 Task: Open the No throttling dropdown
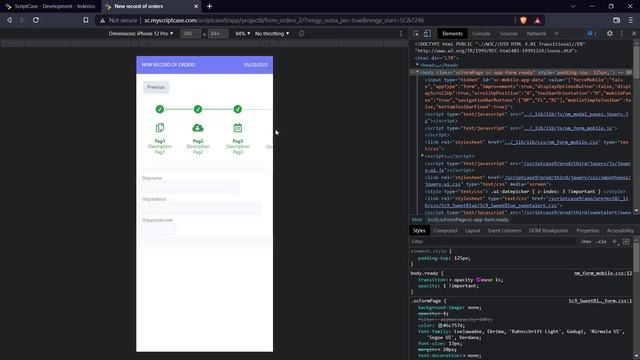pos(272,33)
